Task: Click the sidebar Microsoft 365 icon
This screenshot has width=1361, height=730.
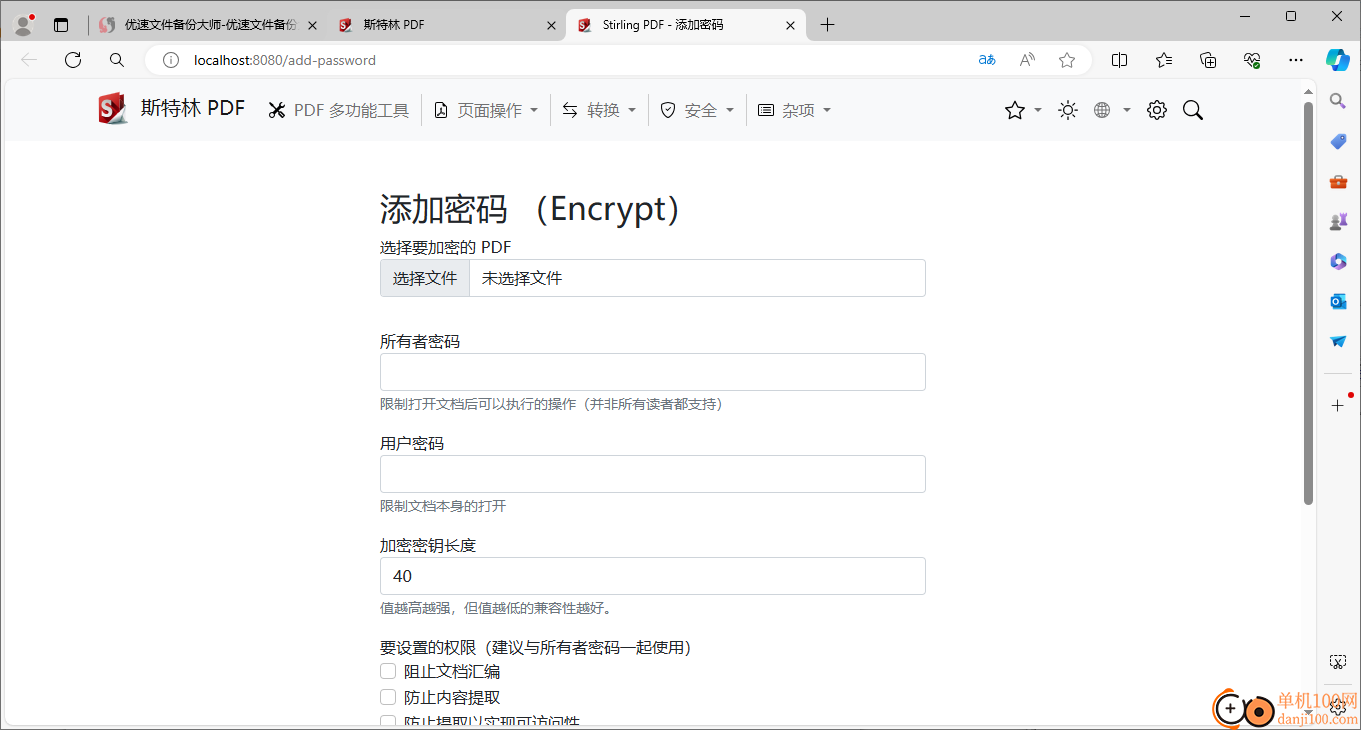Action: tap(1338, 261)
